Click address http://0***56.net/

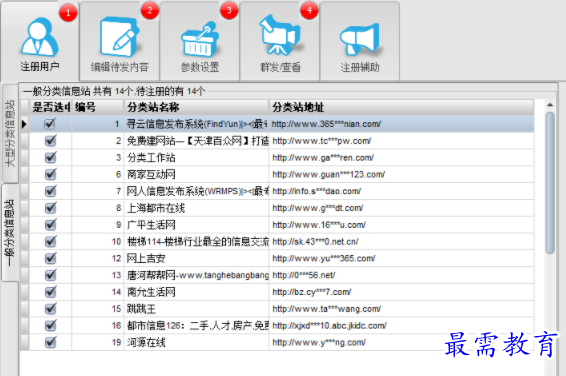pos(304,275)
